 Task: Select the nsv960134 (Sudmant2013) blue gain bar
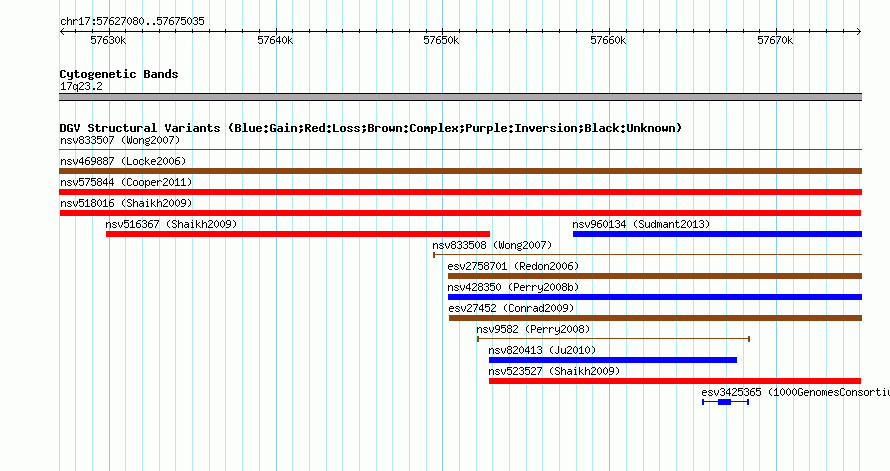tap(717, 234)
